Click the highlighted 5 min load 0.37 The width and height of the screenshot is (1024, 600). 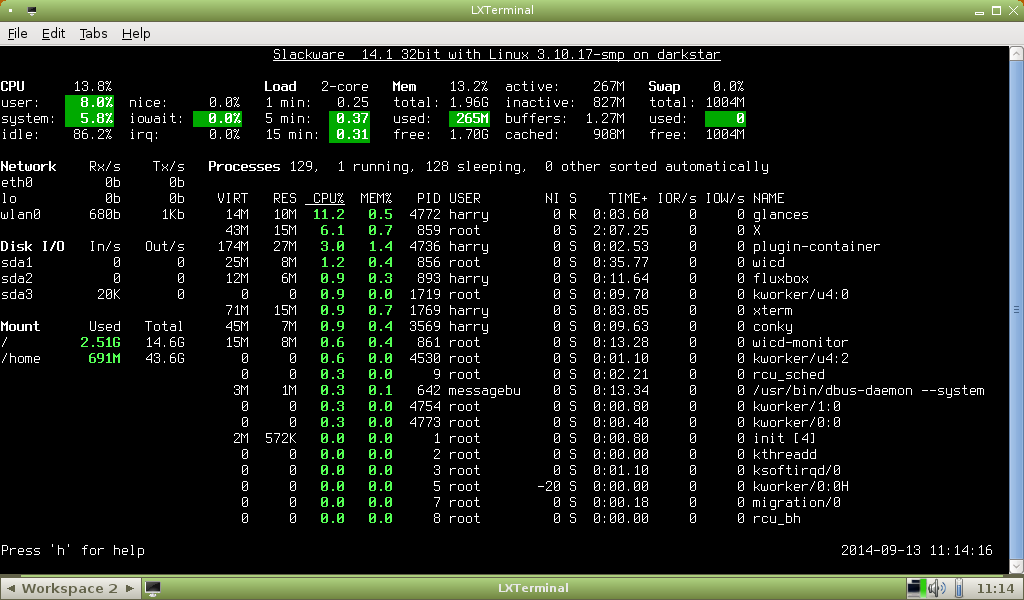pos(349,119)
